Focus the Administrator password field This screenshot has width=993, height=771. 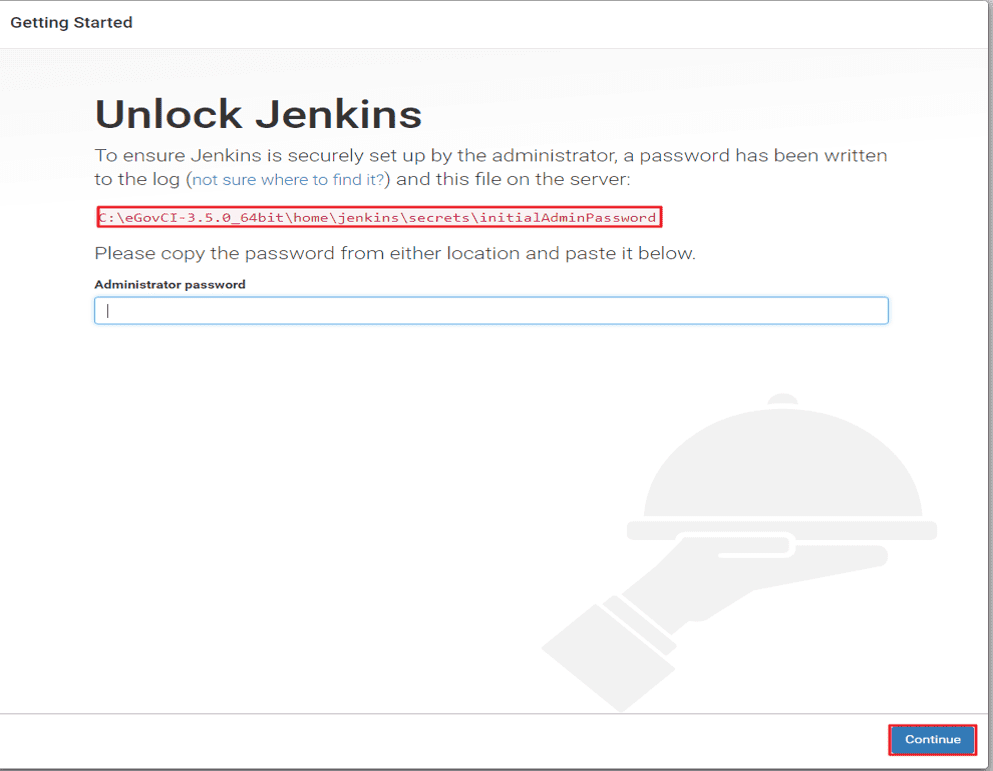click(491, 310)
